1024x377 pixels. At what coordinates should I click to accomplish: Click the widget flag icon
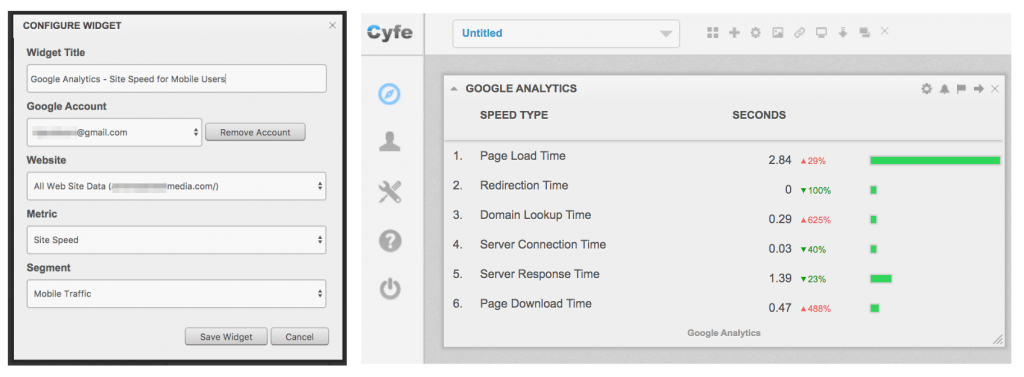(961, 89)
